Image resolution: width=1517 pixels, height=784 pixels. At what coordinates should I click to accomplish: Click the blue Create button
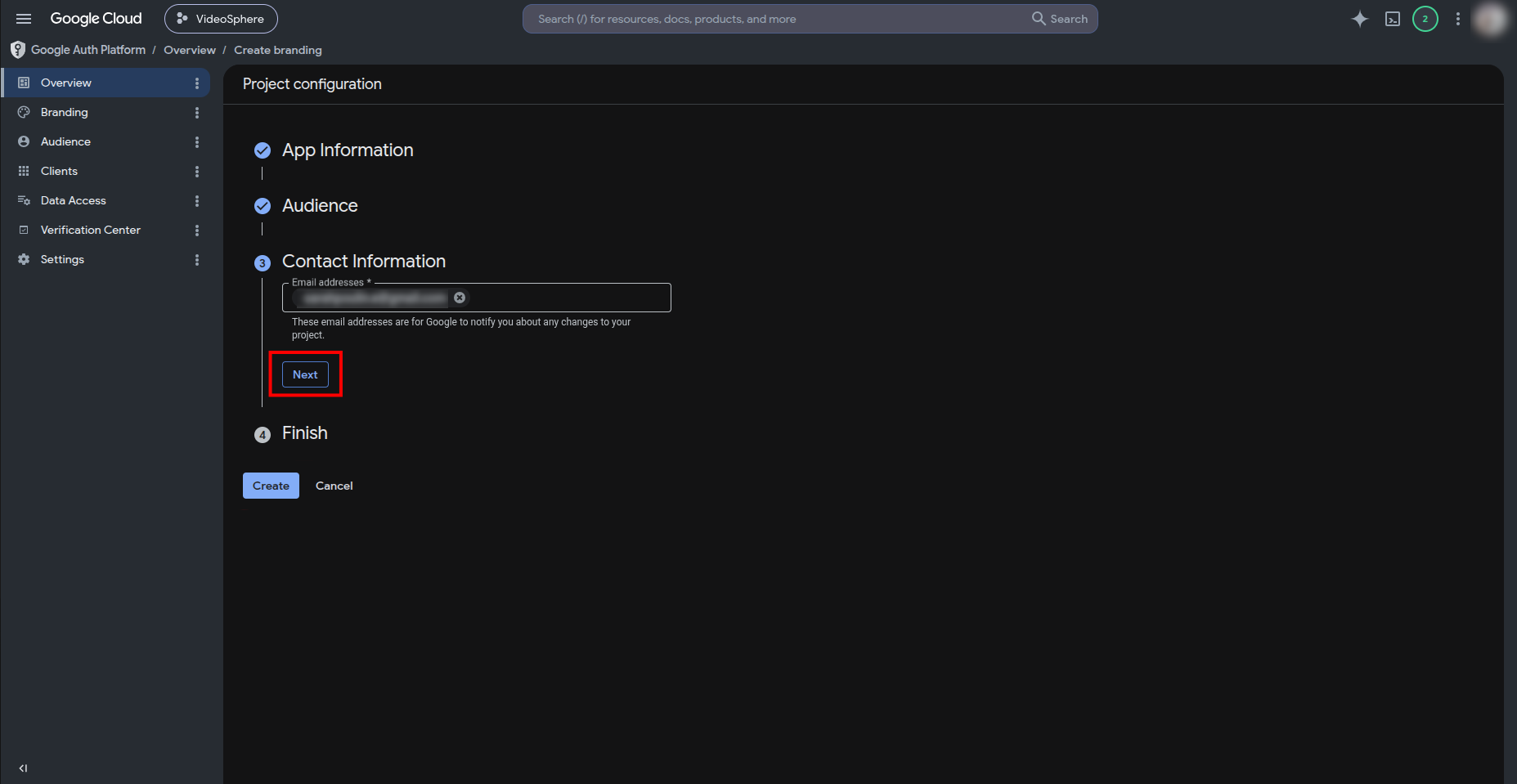pos(271,486)
